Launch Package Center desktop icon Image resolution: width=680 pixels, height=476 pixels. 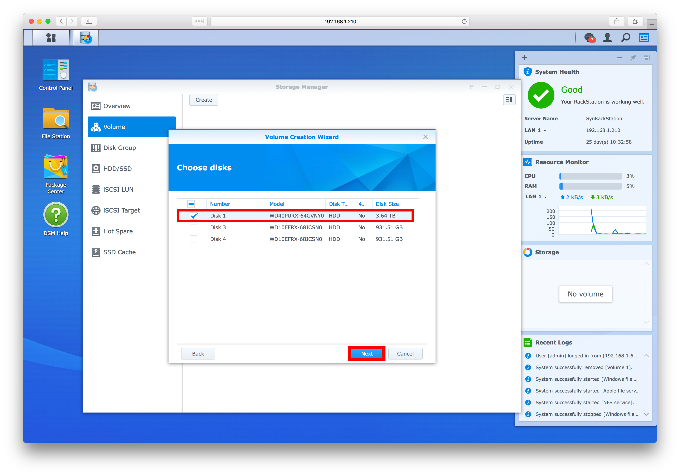[x=55, y=170]
